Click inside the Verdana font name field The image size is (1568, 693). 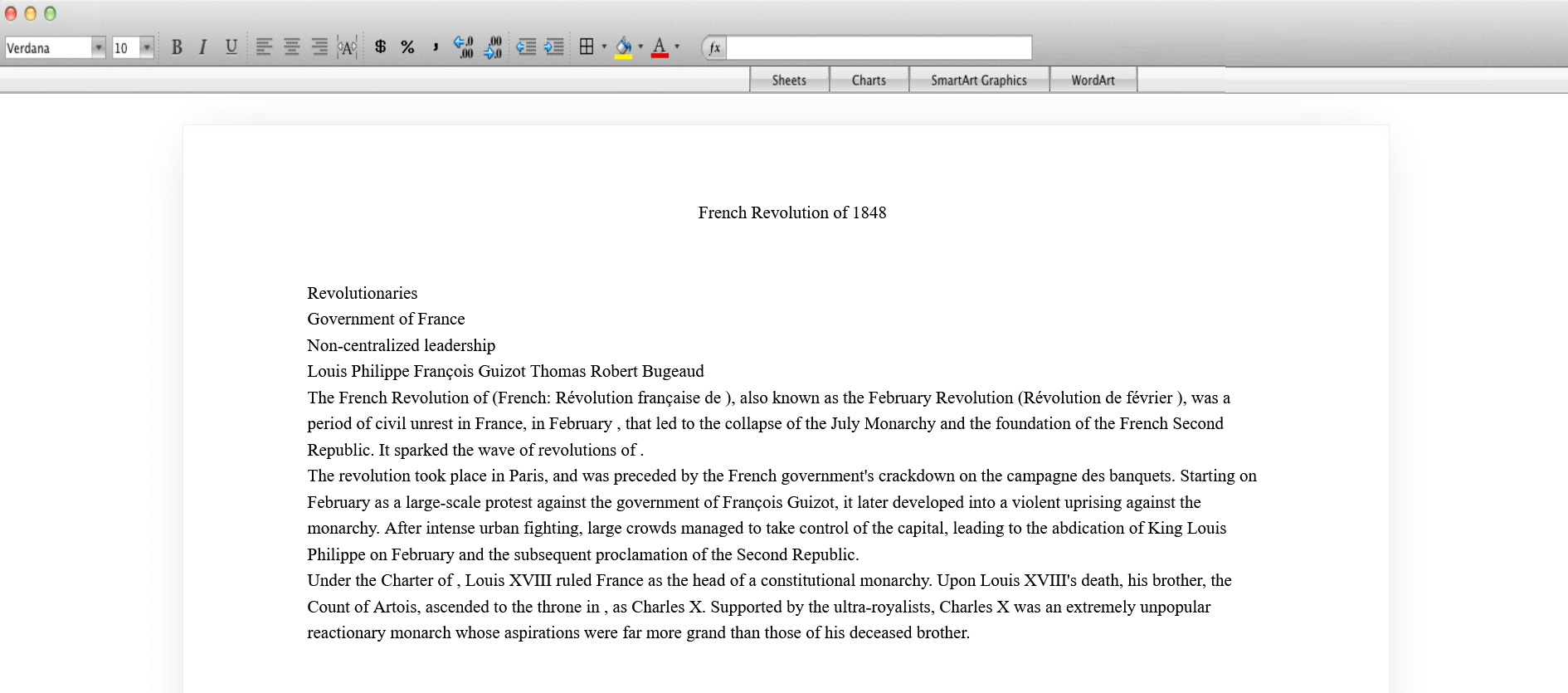click(x=48, y=47)
